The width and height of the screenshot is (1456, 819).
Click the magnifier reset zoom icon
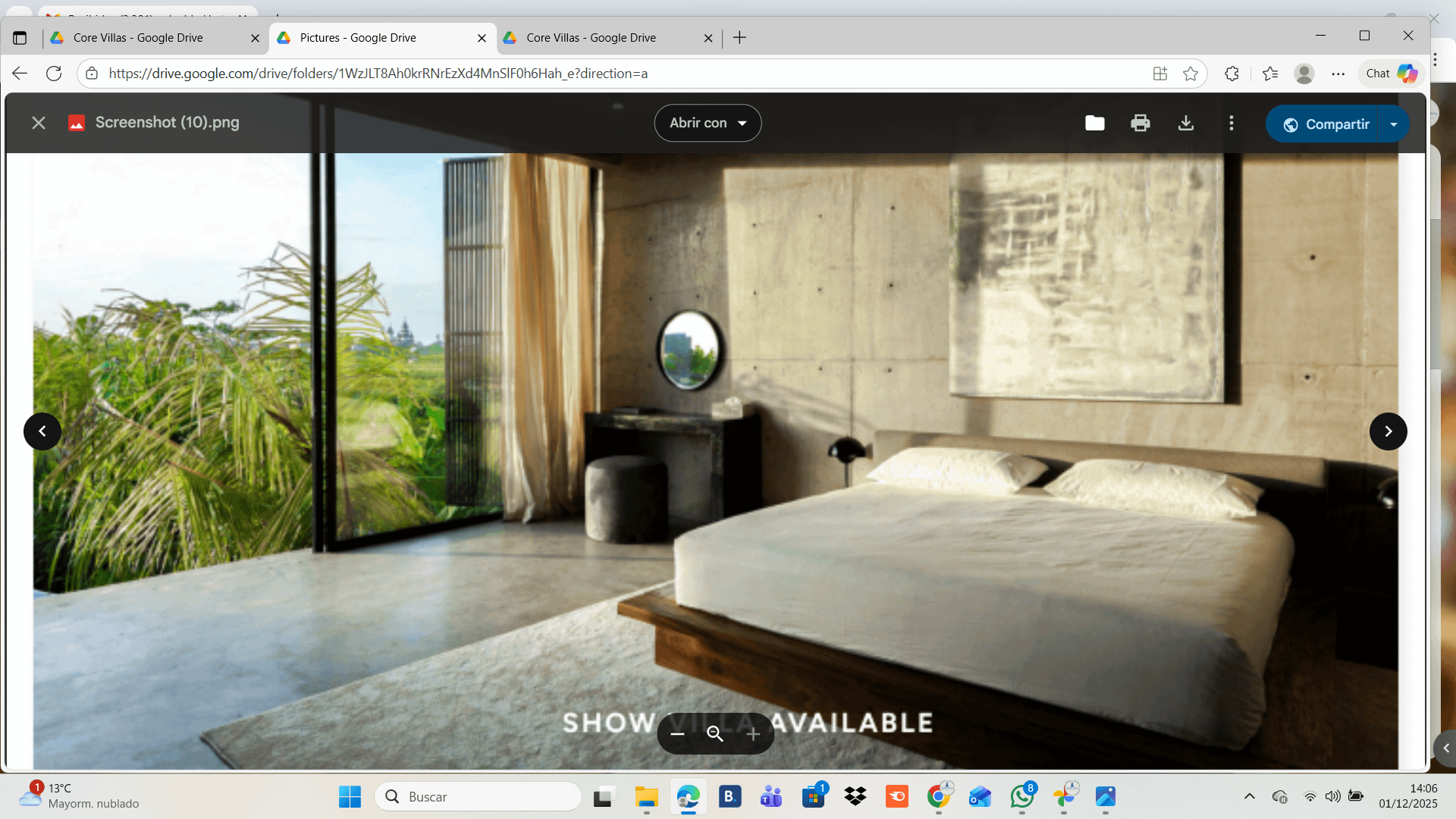(x=715, y=733)
